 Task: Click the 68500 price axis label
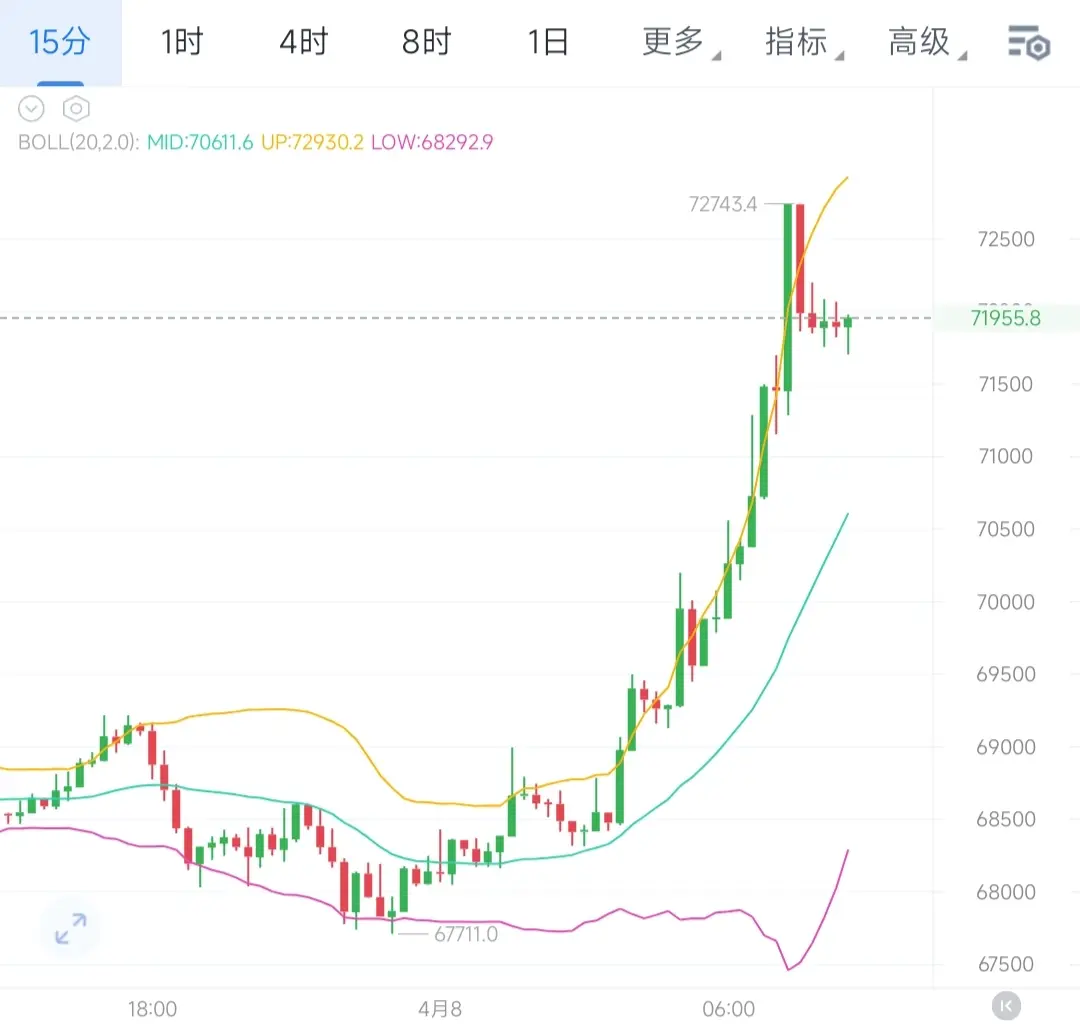coord(1006,819)
